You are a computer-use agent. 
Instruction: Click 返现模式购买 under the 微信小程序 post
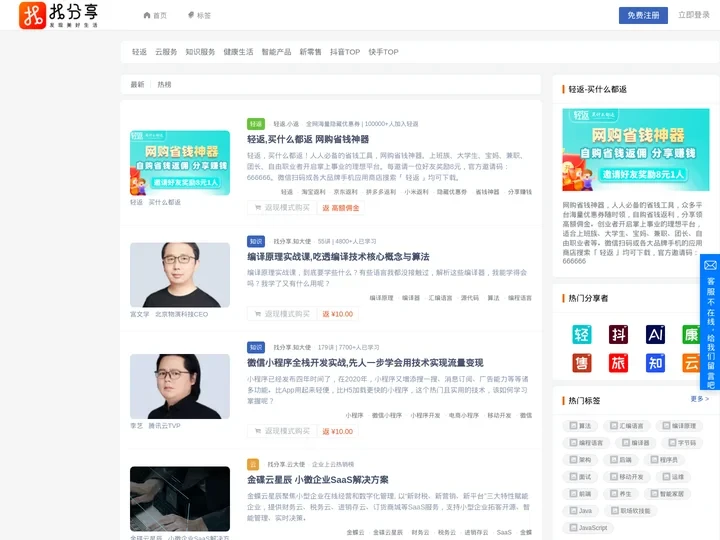pyautogui.click(x=282, y=431)
